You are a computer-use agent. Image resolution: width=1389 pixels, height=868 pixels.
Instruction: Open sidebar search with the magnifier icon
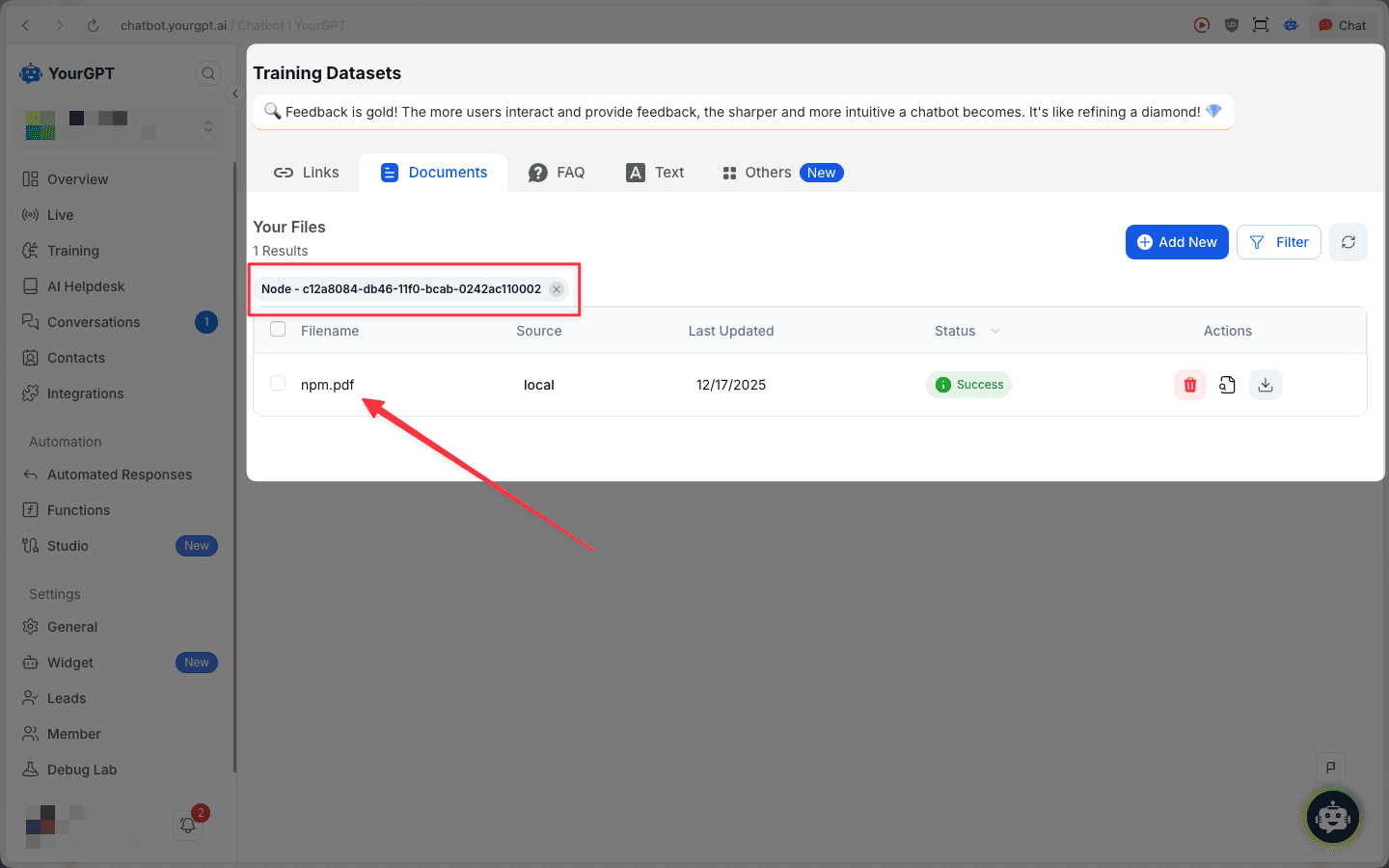pos(208,72)
